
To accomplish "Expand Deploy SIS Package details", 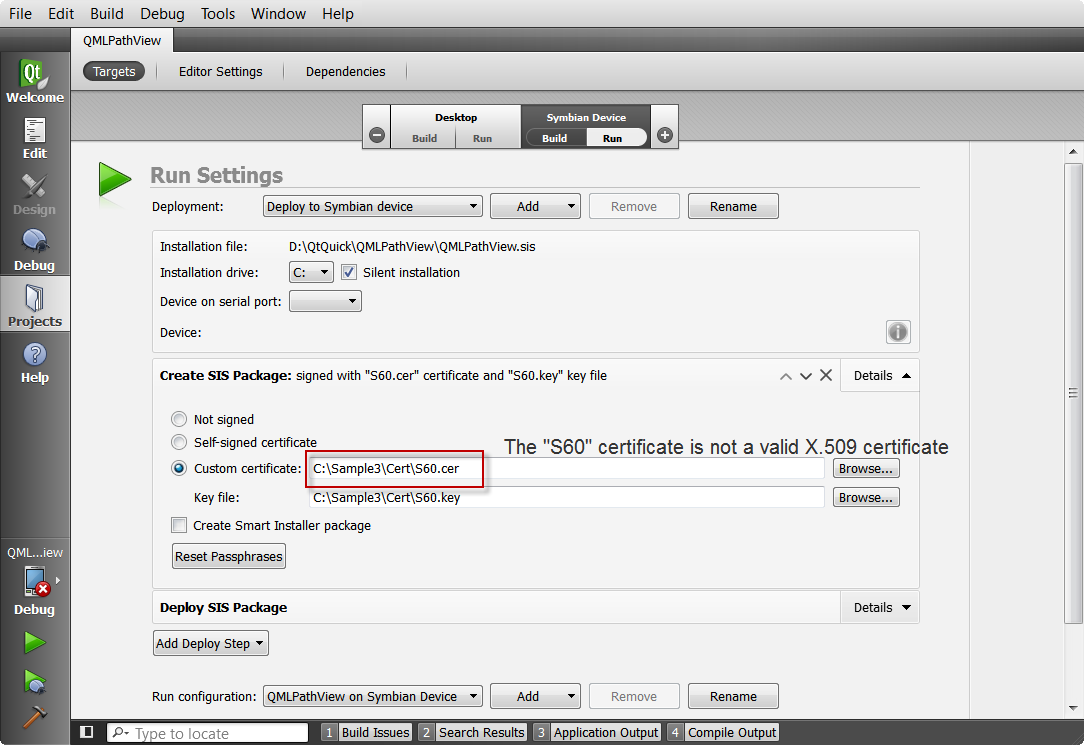I will pyautogui.click(x=881, y=607).
